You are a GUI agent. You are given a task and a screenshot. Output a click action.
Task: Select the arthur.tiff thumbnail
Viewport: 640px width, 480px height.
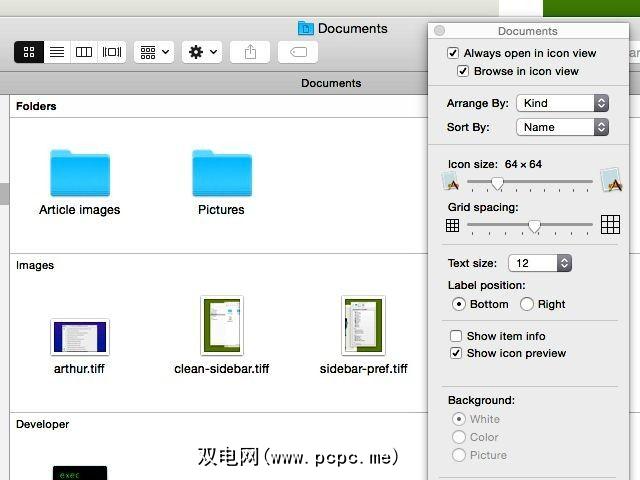[x=80, y=337]
